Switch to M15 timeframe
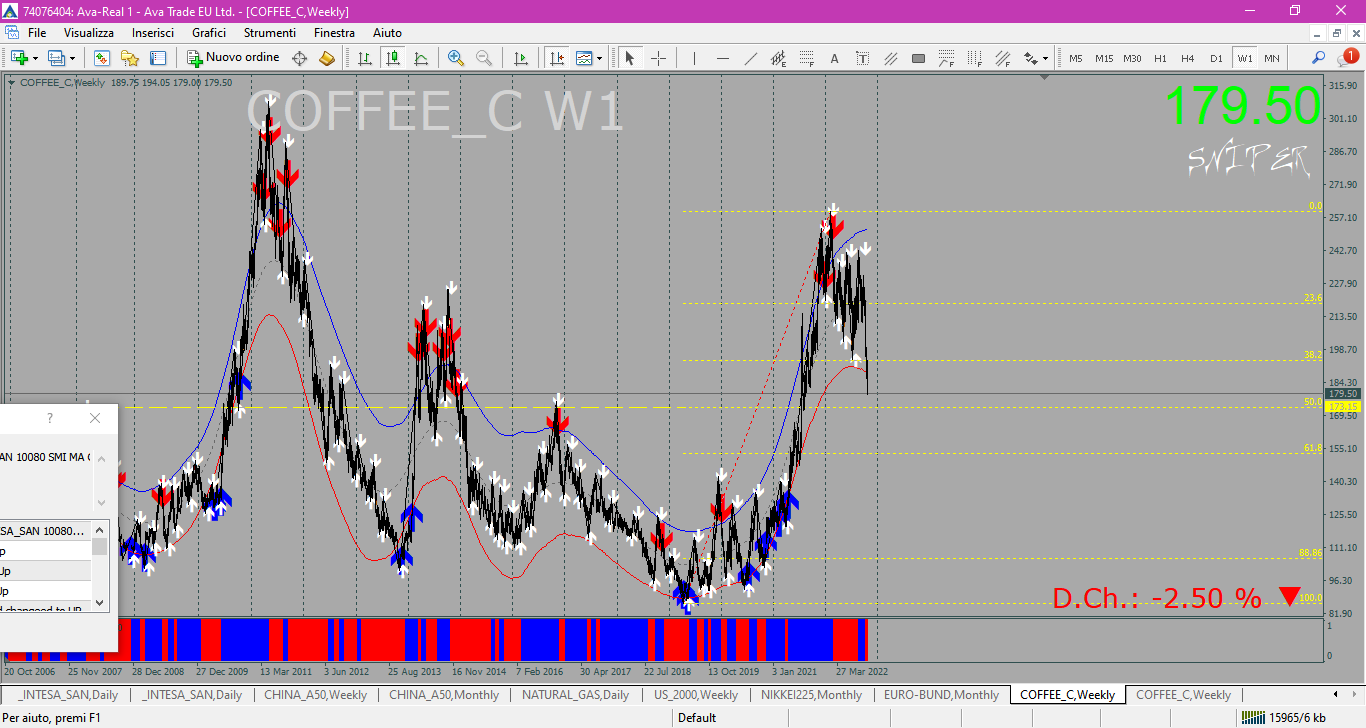 pyautogui.click(x=1104, y=58)
